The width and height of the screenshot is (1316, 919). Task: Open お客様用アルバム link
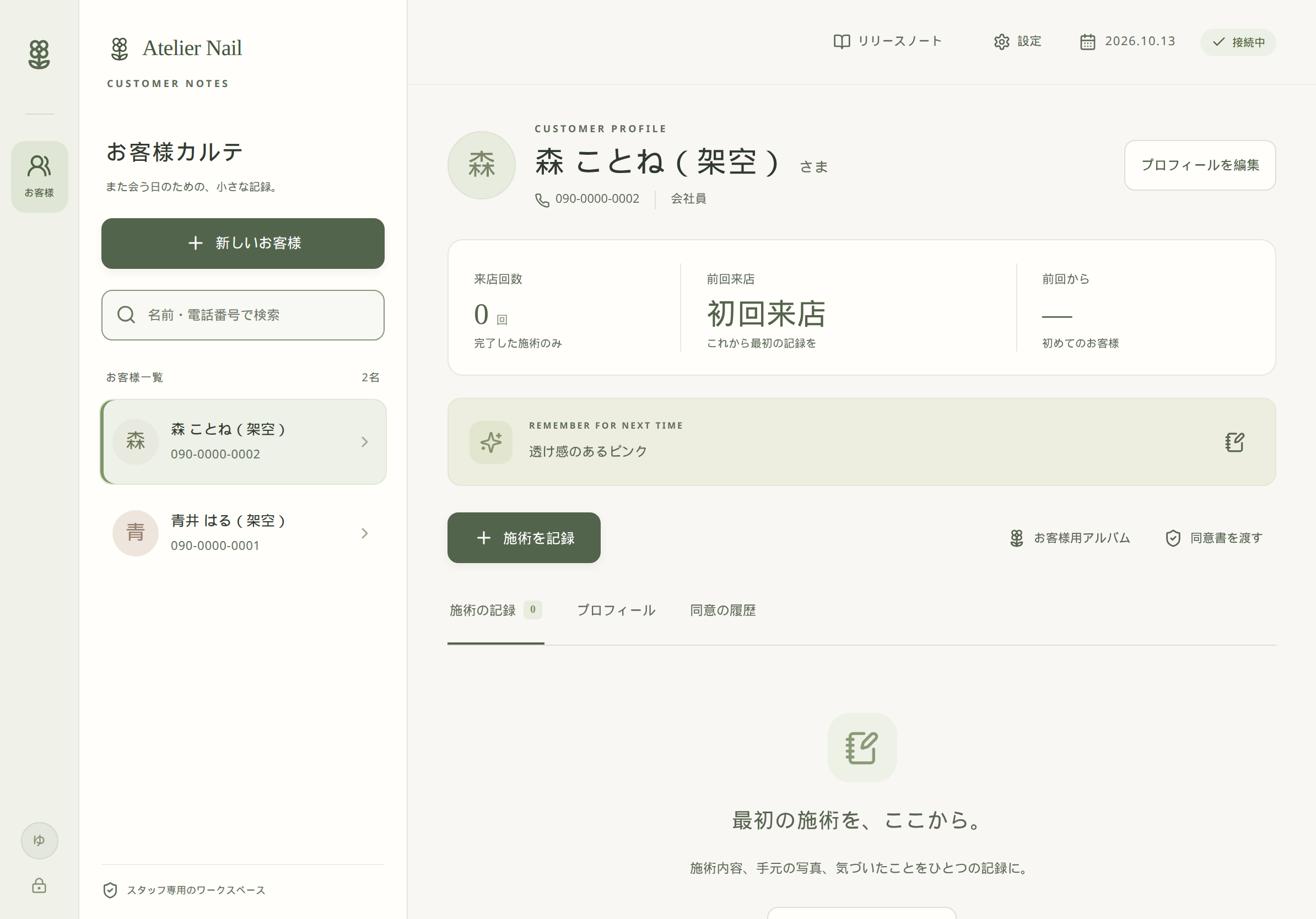pos(1070,538)
